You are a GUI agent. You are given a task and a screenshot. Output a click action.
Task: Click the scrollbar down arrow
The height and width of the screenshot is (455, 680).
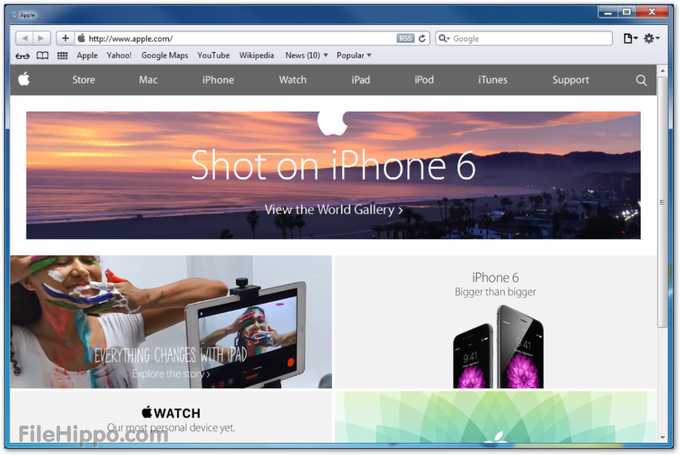(x=662, y=437)
